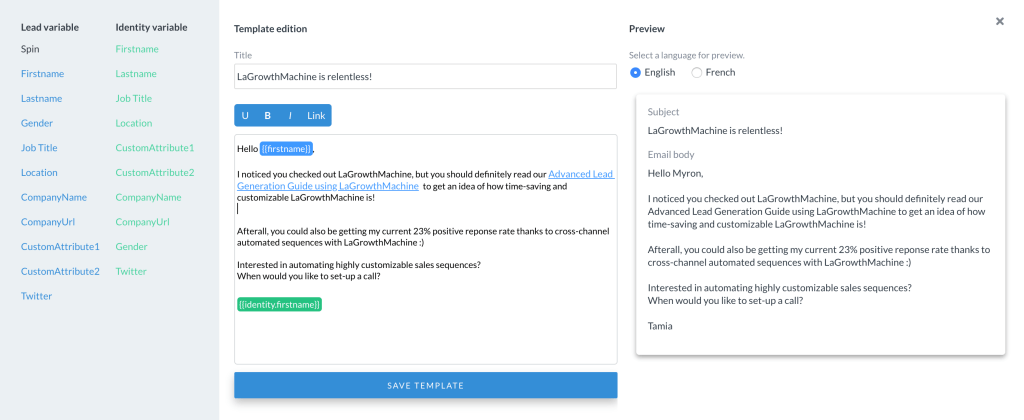This screenshot has height=420, width=1024.
Task: Insert lead CustomAttribute2 variable
Action: pos(60,271)
